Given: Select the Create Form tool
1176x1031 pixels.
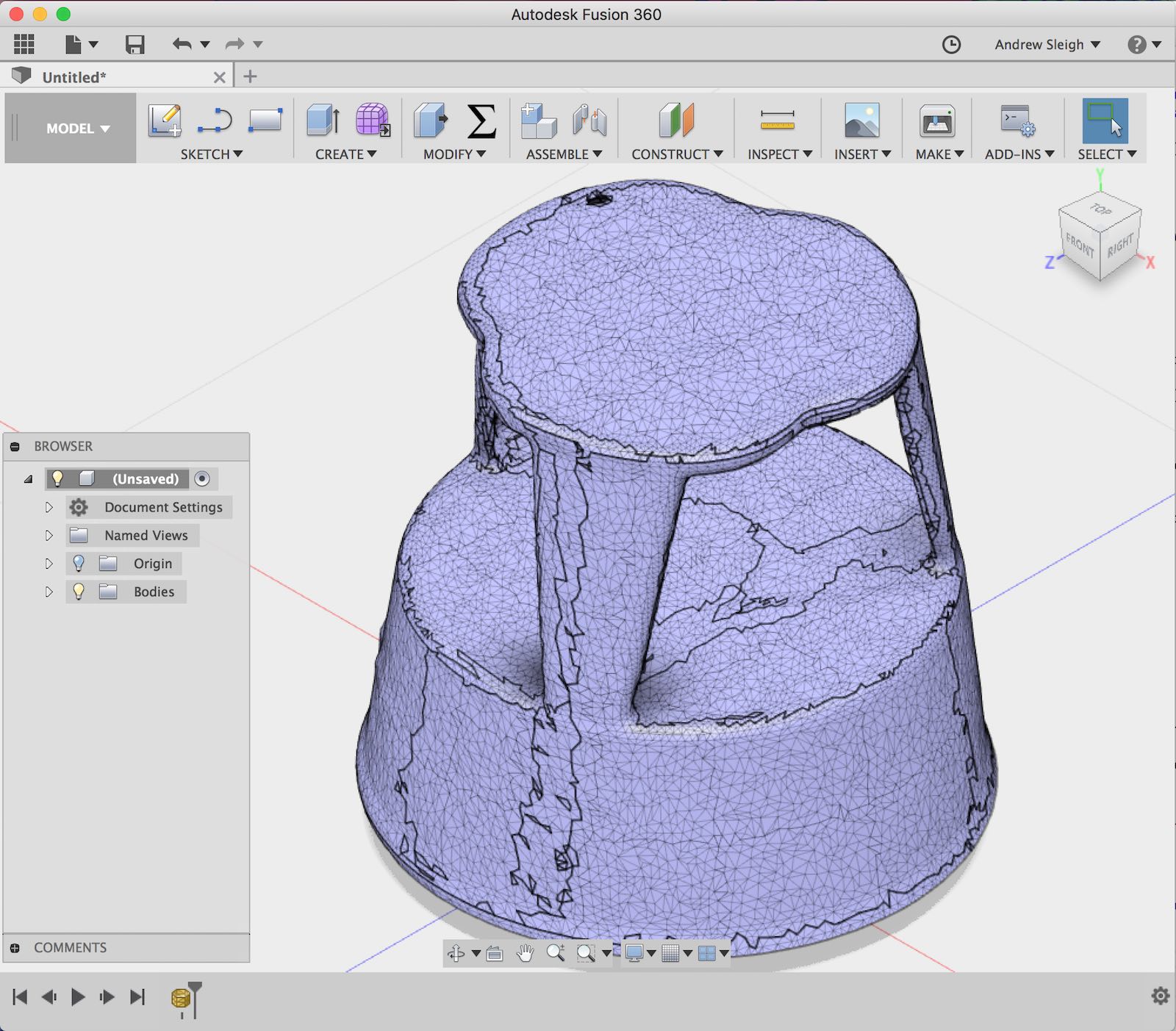Looking at the screenshot, I should click(373, 120).
